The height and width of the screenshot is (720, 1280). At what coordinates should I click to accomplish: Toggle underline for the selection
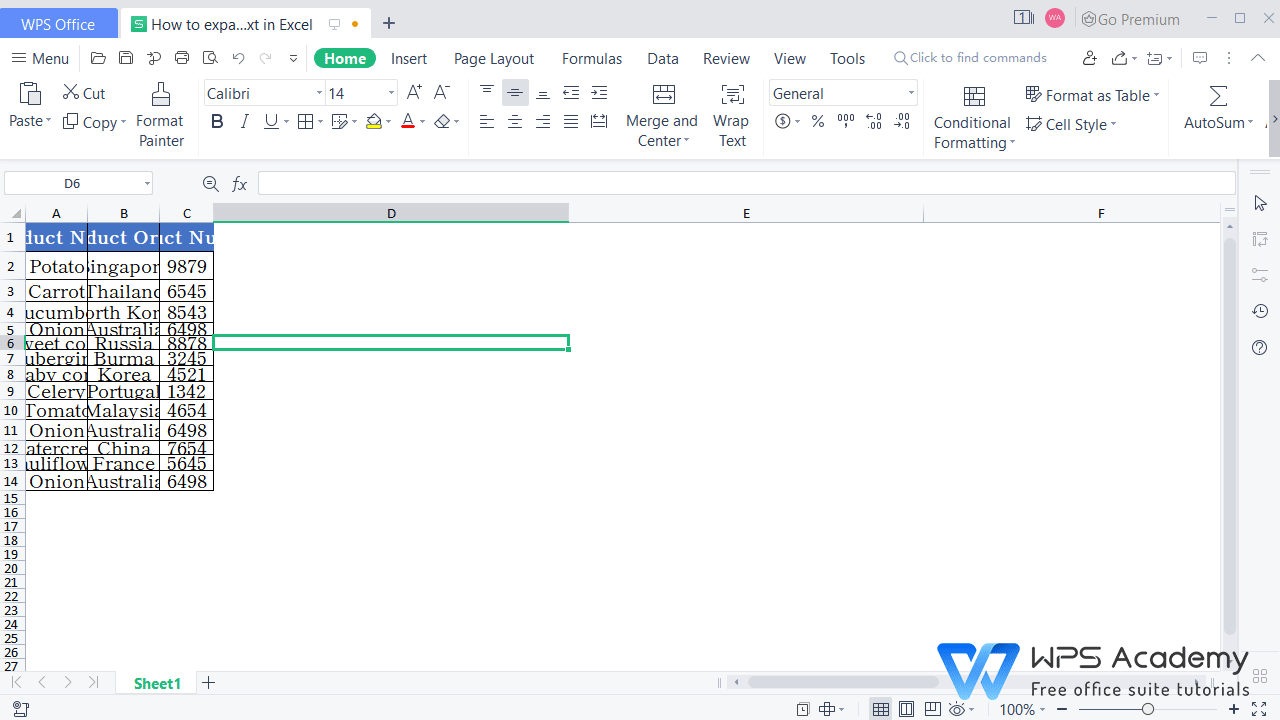pyautogui.click(x=268, y=121)
